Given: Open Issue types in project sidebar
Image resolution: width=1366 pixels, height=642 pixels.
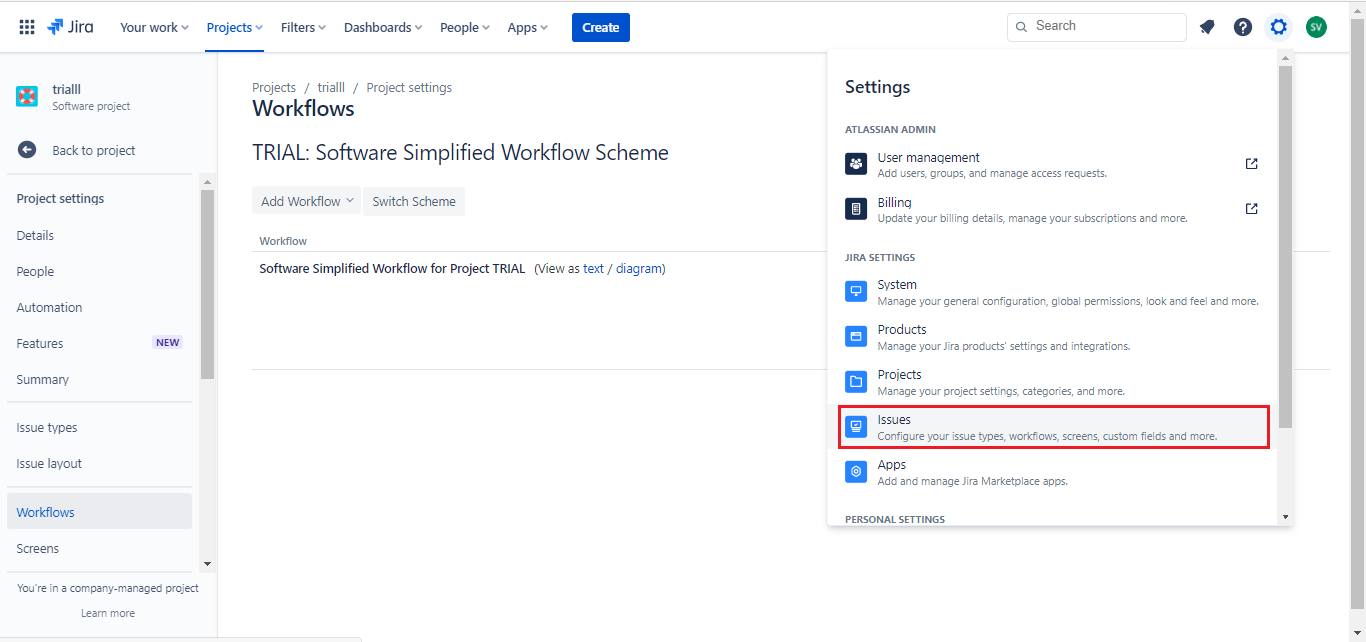Looking at the screenshot, I should click(47, 428).
